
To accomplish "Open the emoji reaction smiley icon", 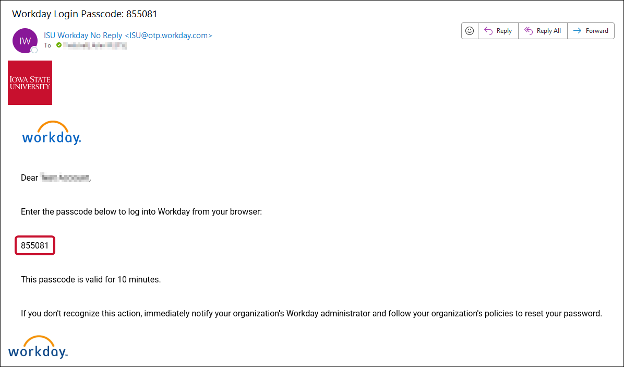I will (470, 31).
